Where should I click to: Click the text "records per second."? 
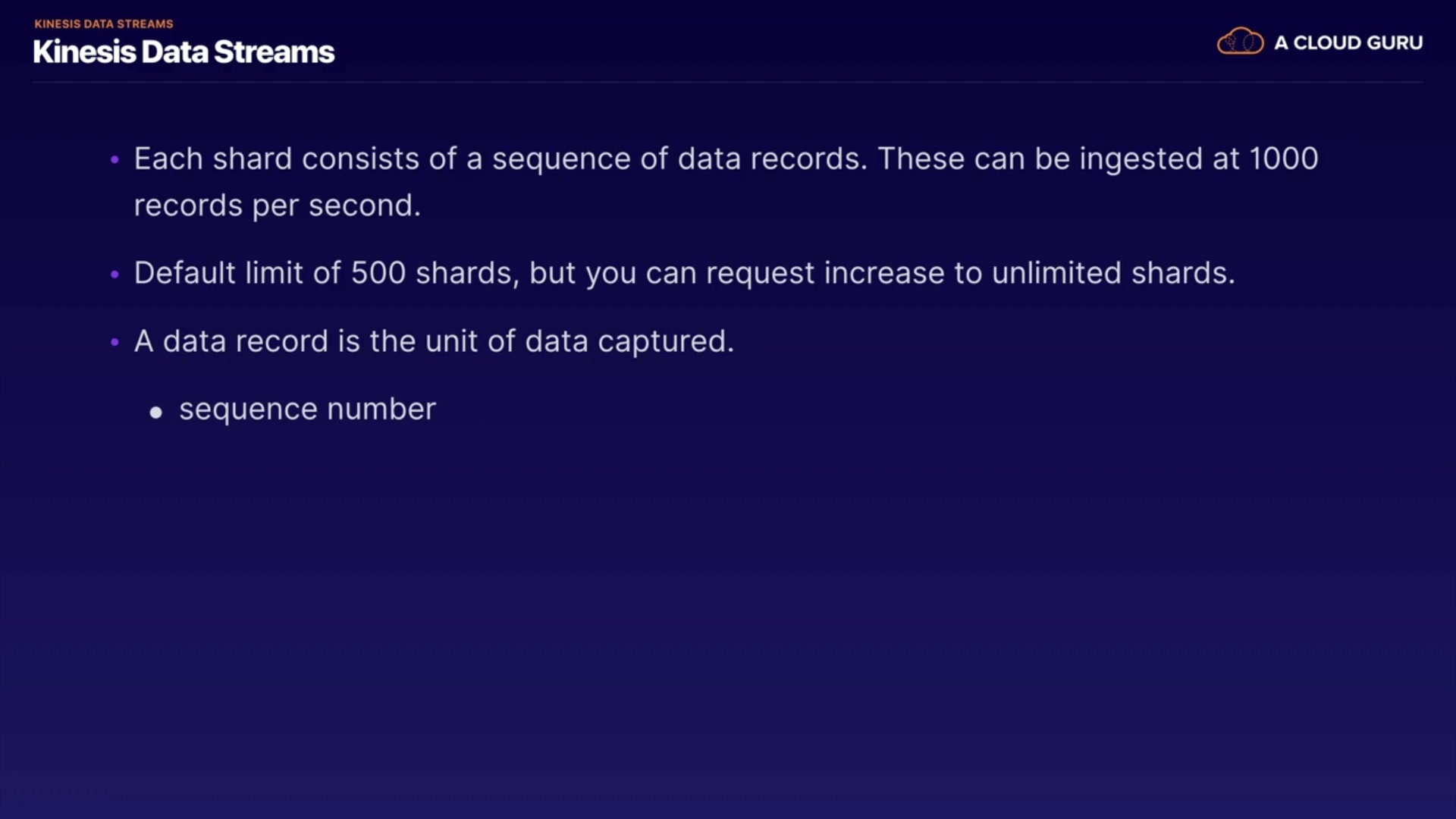point(277,206)
